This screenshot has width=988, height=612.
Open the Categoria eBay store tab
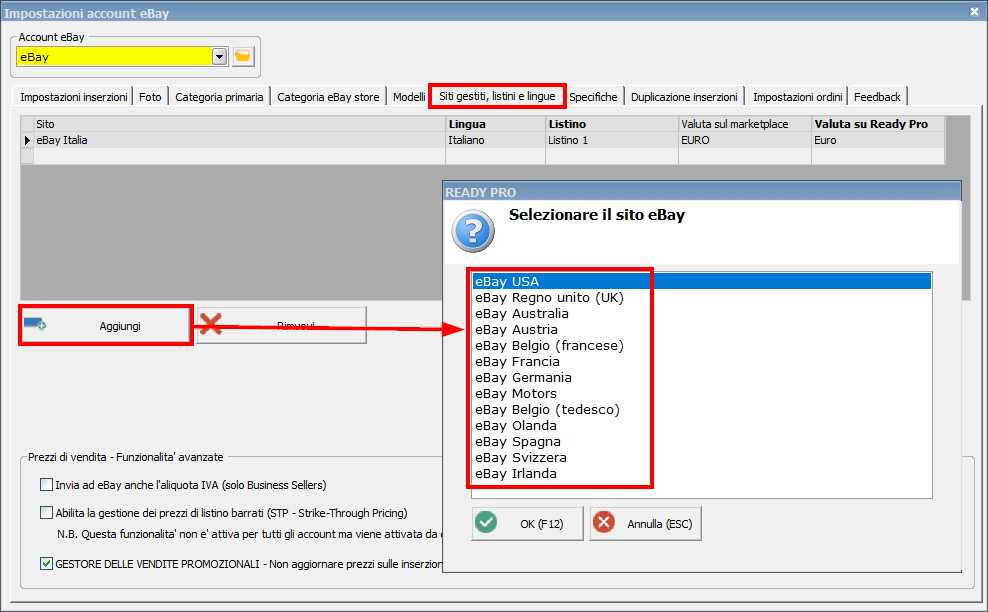pyautogui.click(x=328, y=97)
